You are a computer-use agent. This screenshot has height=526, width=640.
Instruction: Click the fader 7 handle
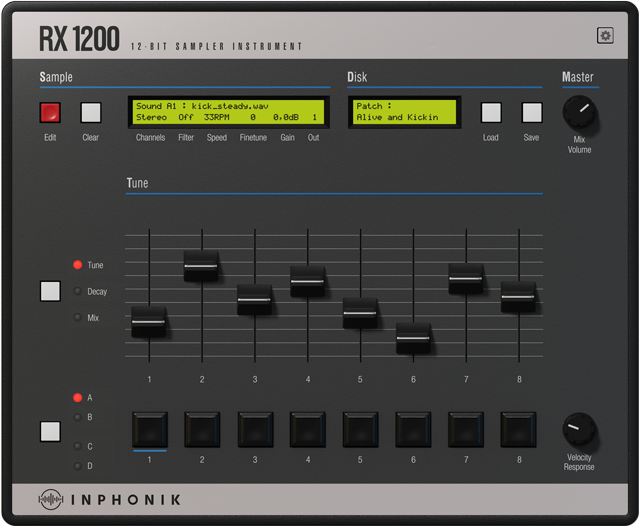[x=466, y=279]
